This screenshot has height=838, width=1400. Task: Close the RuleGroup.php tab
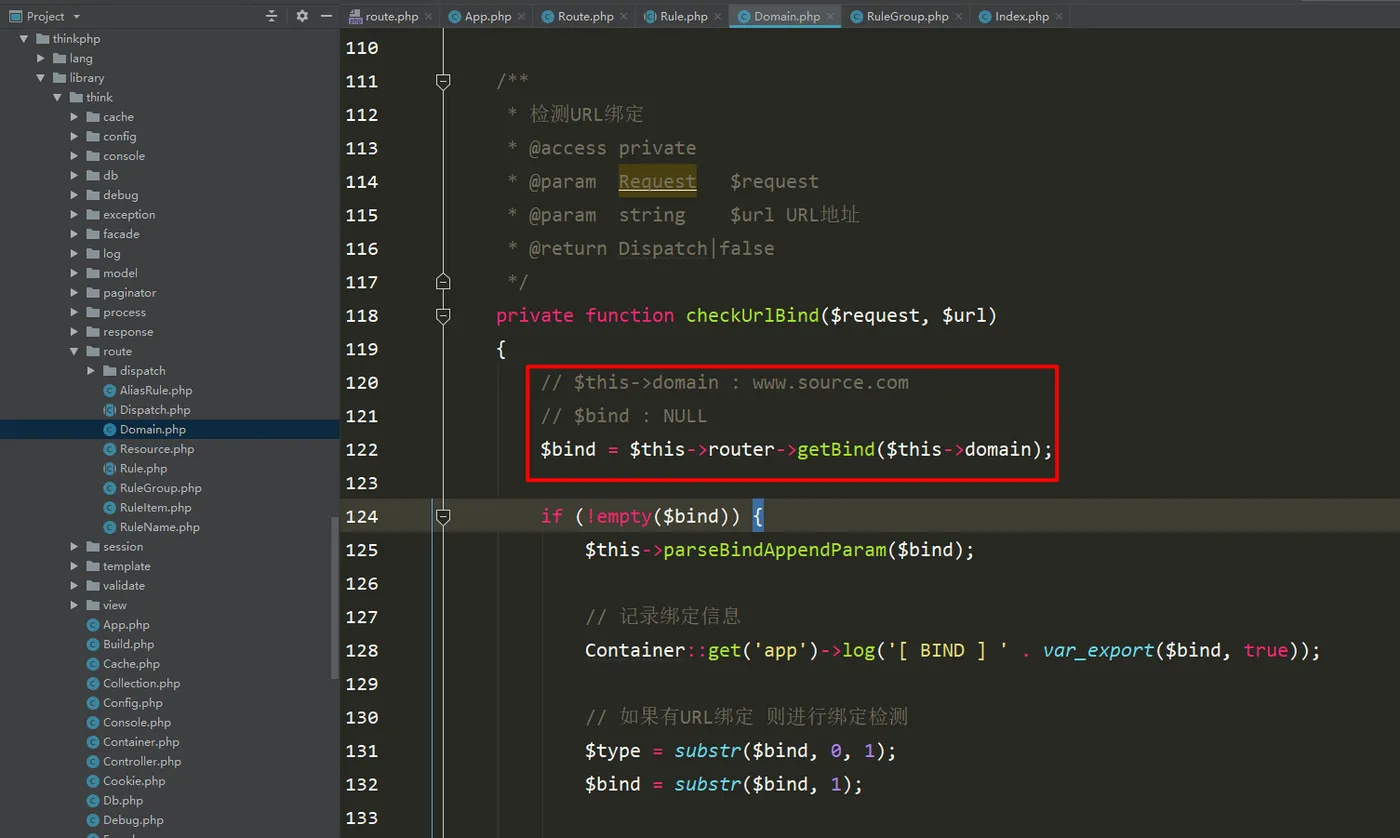click(x=958, y=16)
